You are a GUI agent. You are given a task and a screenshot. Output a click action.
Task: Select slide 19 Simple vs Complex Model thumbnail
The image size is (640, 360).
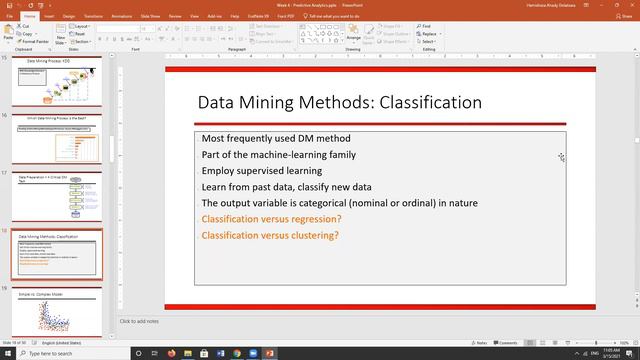click(x=57, y=312)
